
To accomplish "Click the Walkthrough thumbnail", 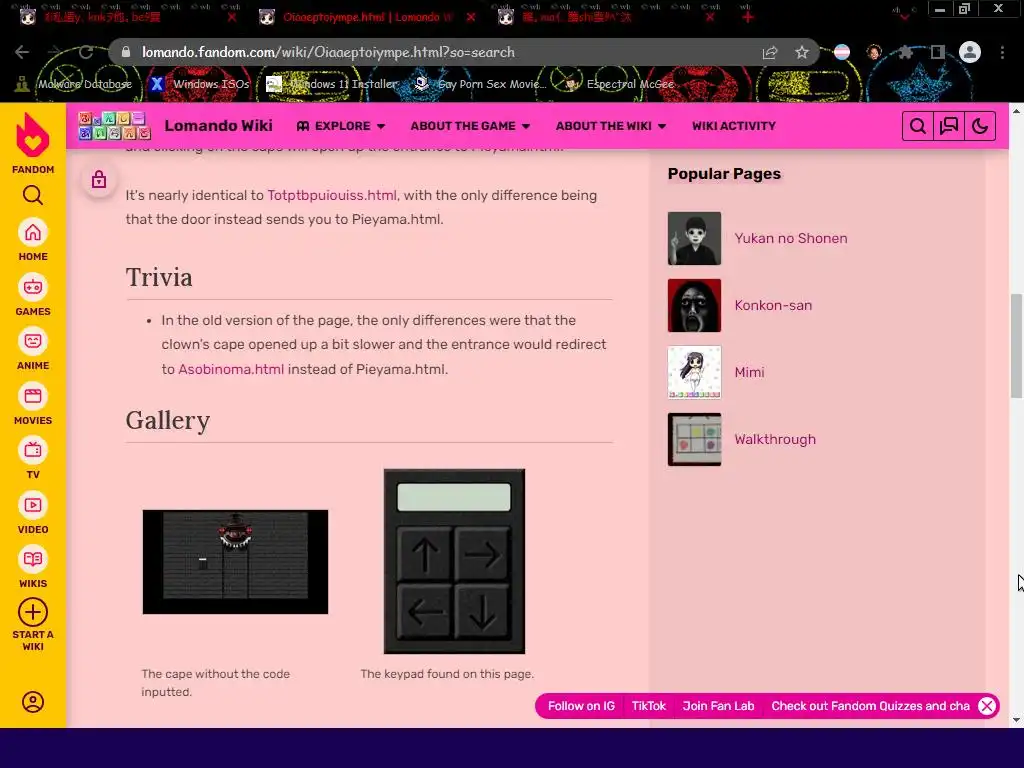I will [x=694, y=440].
